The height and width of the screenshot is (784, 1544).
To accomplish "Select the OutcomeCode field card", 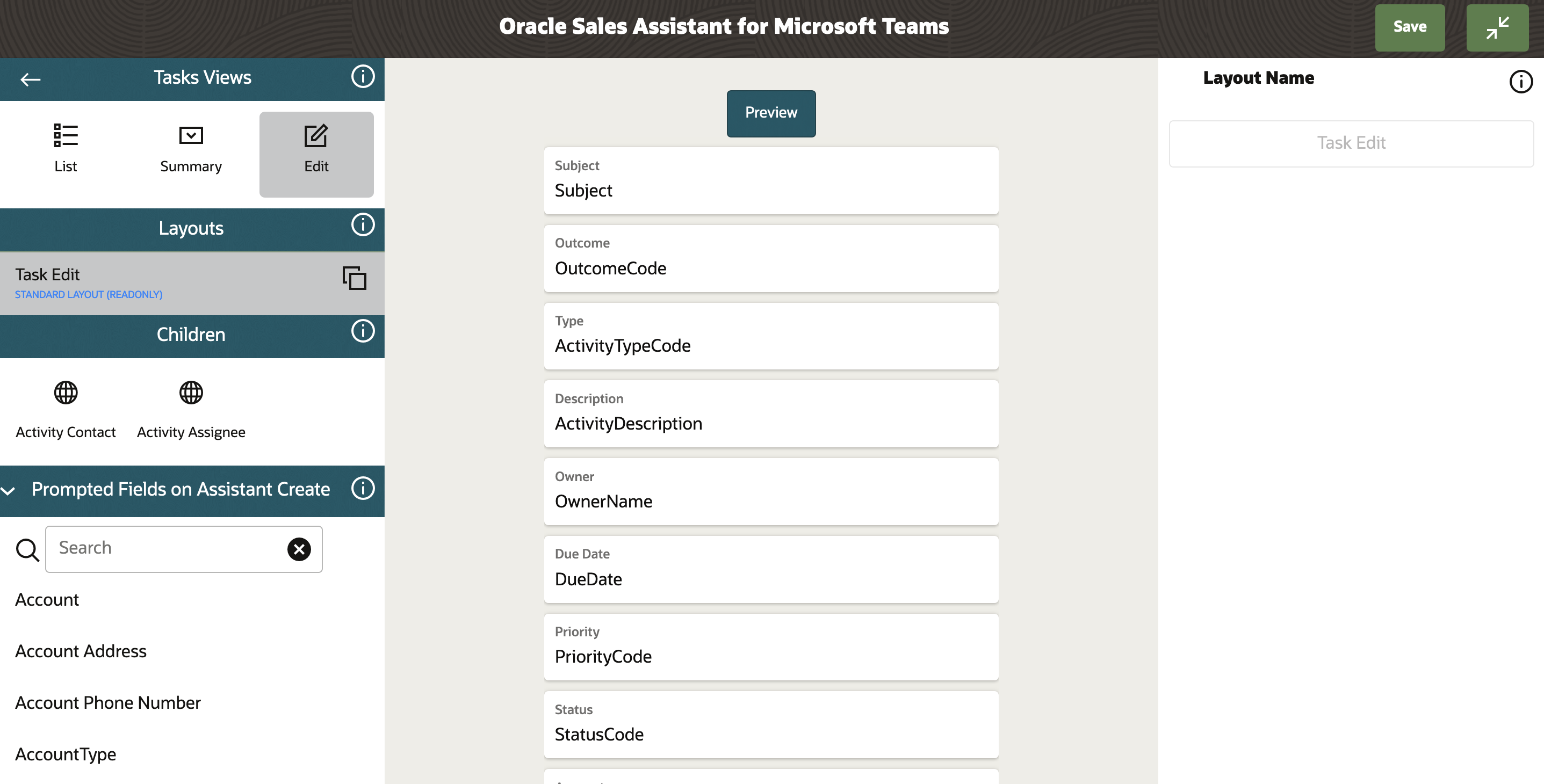I will [771, 258].
